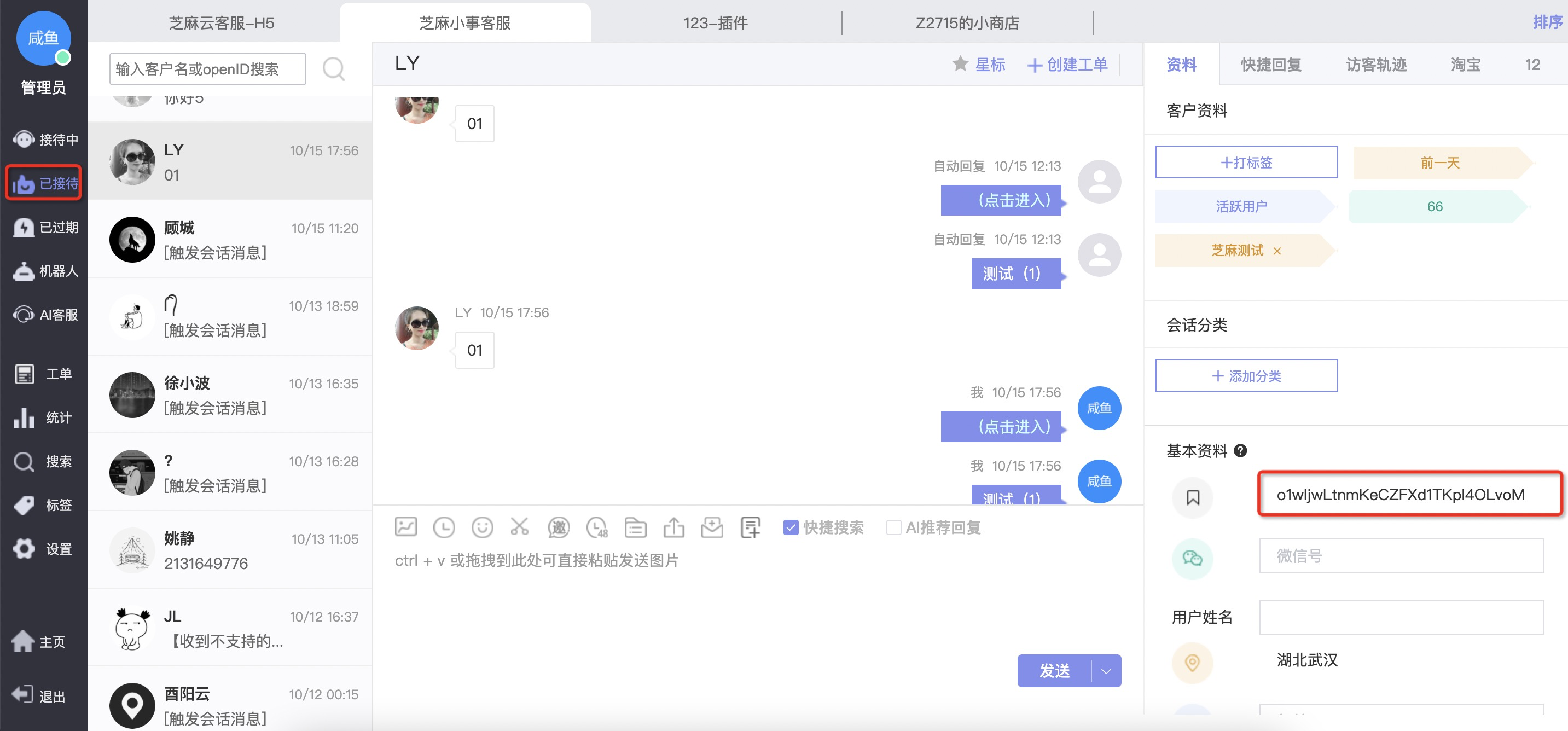
Task: Open the 统计 sidebar section
Action: coord(44,417)
